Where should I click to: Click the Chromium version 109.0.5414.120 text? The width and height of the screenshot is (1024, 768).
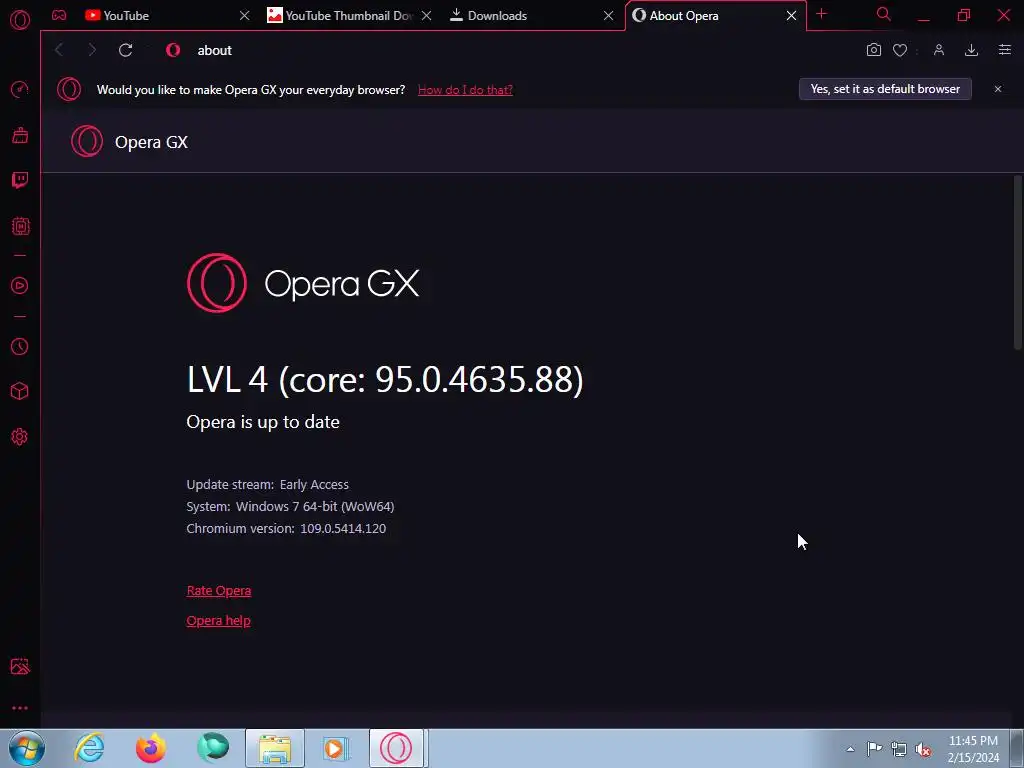point(343,529)
